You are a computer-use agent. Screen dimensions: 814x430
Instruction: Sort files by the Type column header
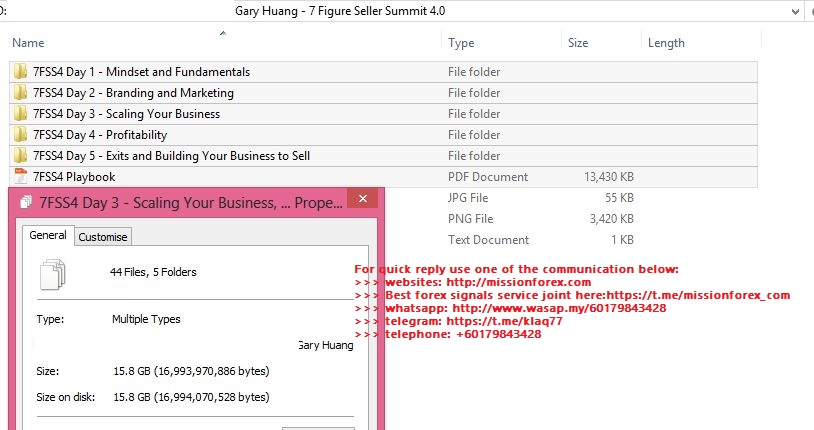(461, 43)
